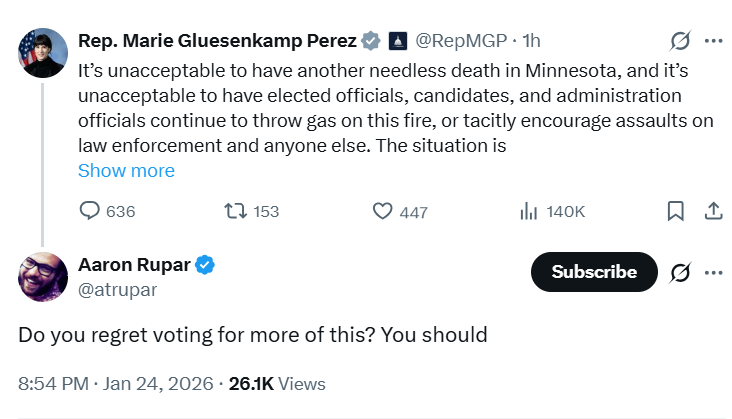Click the government affiliation badge icon
732x419 pixels.
396,41
